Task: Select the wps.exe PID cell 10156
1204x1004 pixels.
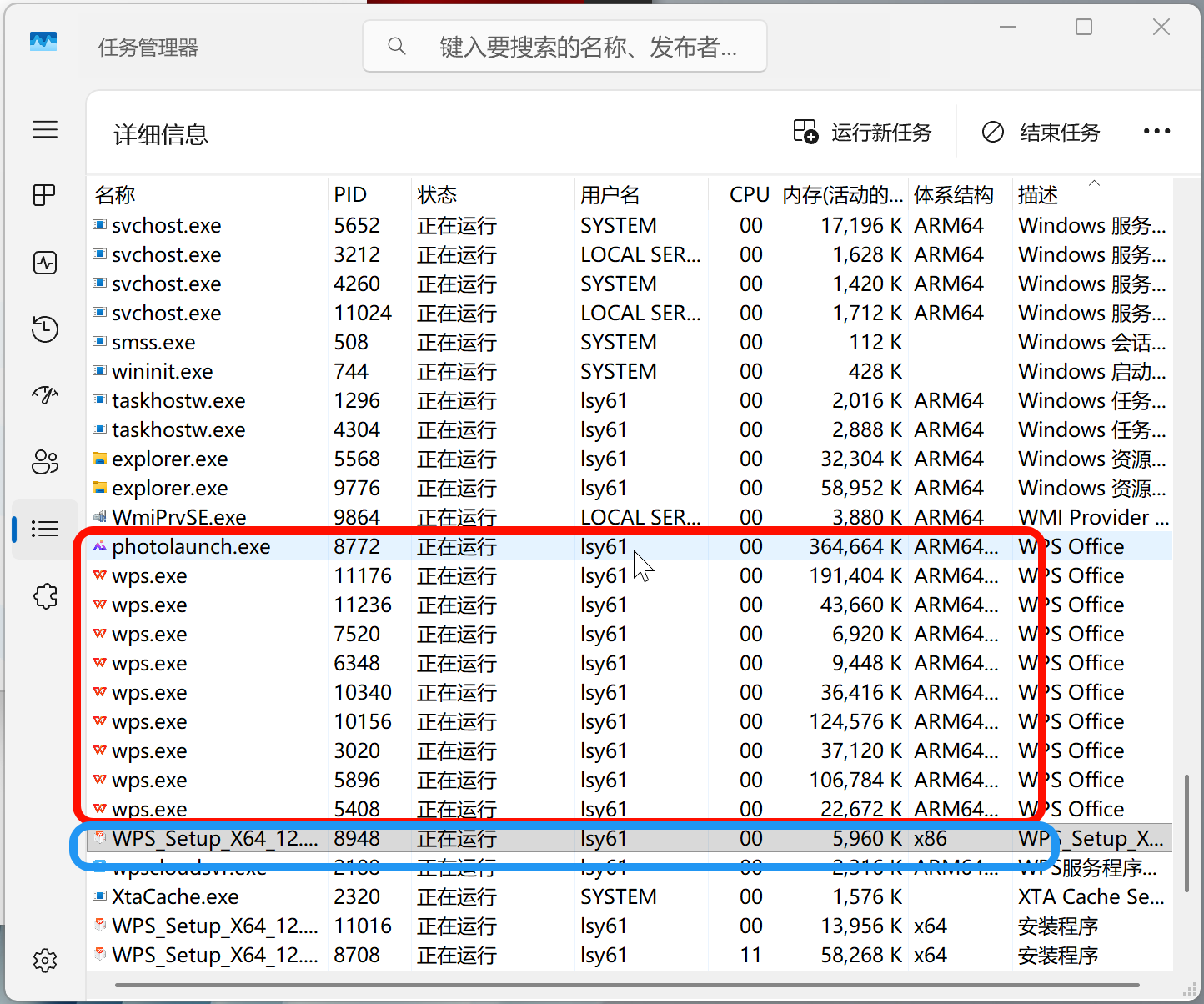Action: click(x=363, y=721)
